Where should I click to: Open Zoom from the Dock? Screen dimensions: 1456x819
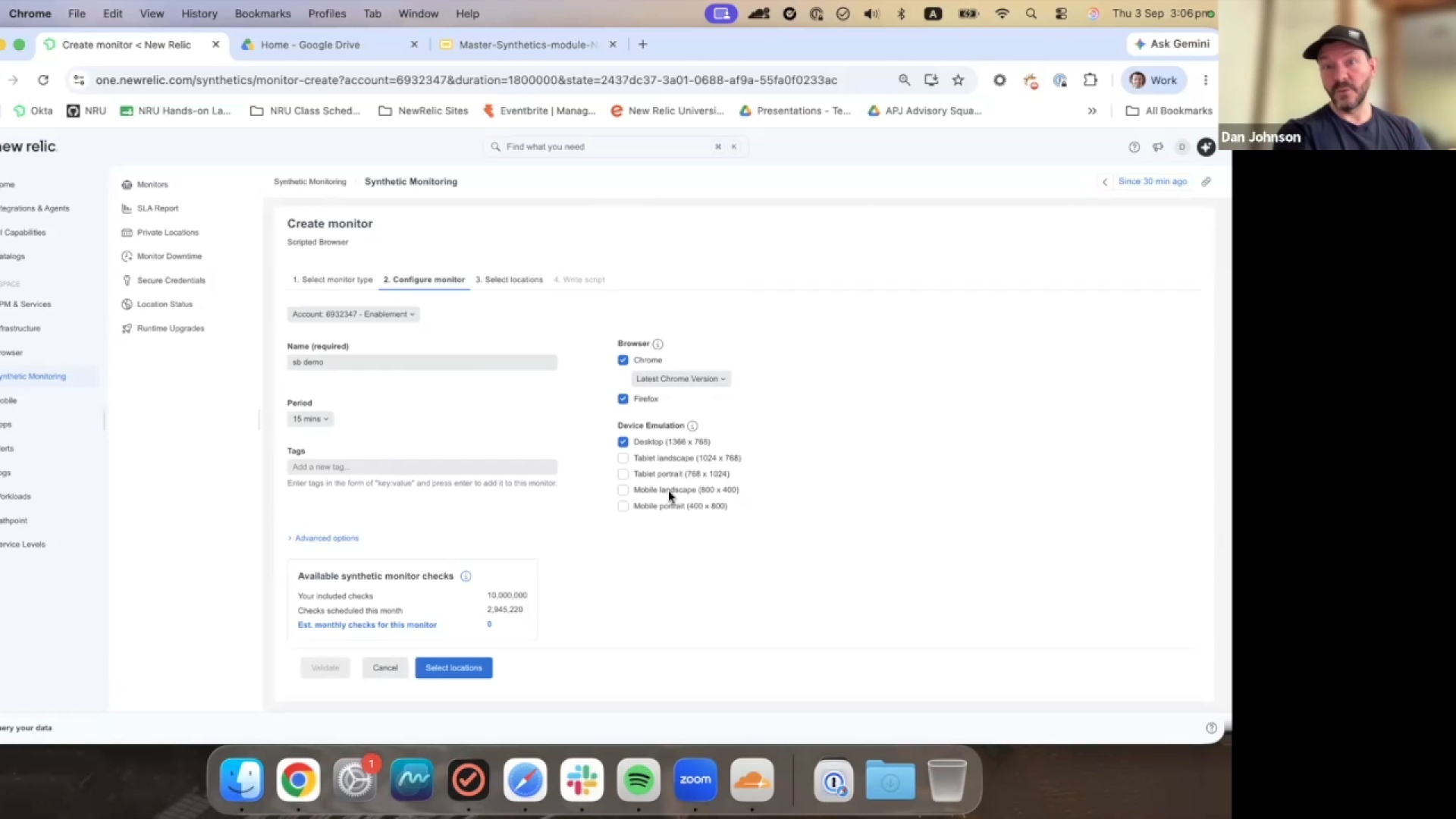695,780
